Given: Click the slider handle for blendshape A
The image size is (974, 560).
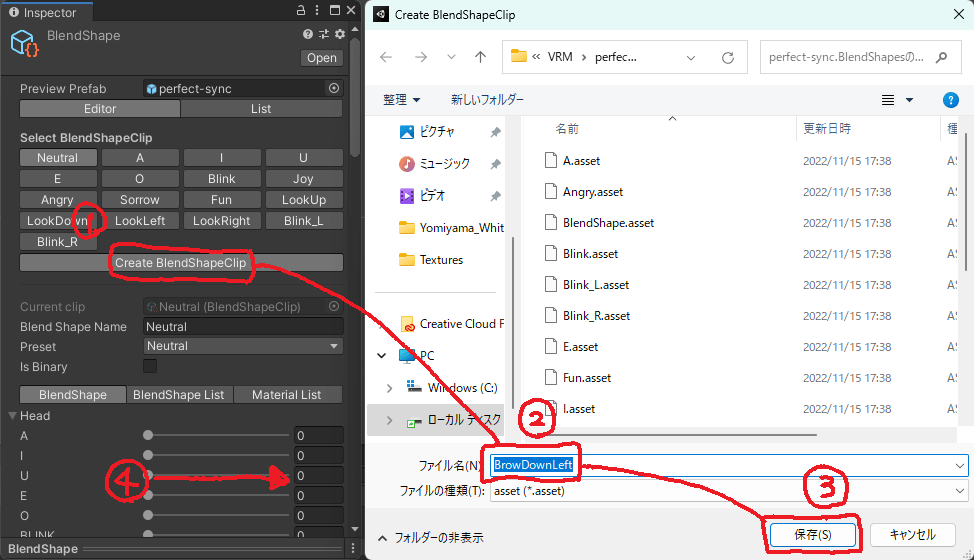Looking at the screenshot, I should (148, 436).
